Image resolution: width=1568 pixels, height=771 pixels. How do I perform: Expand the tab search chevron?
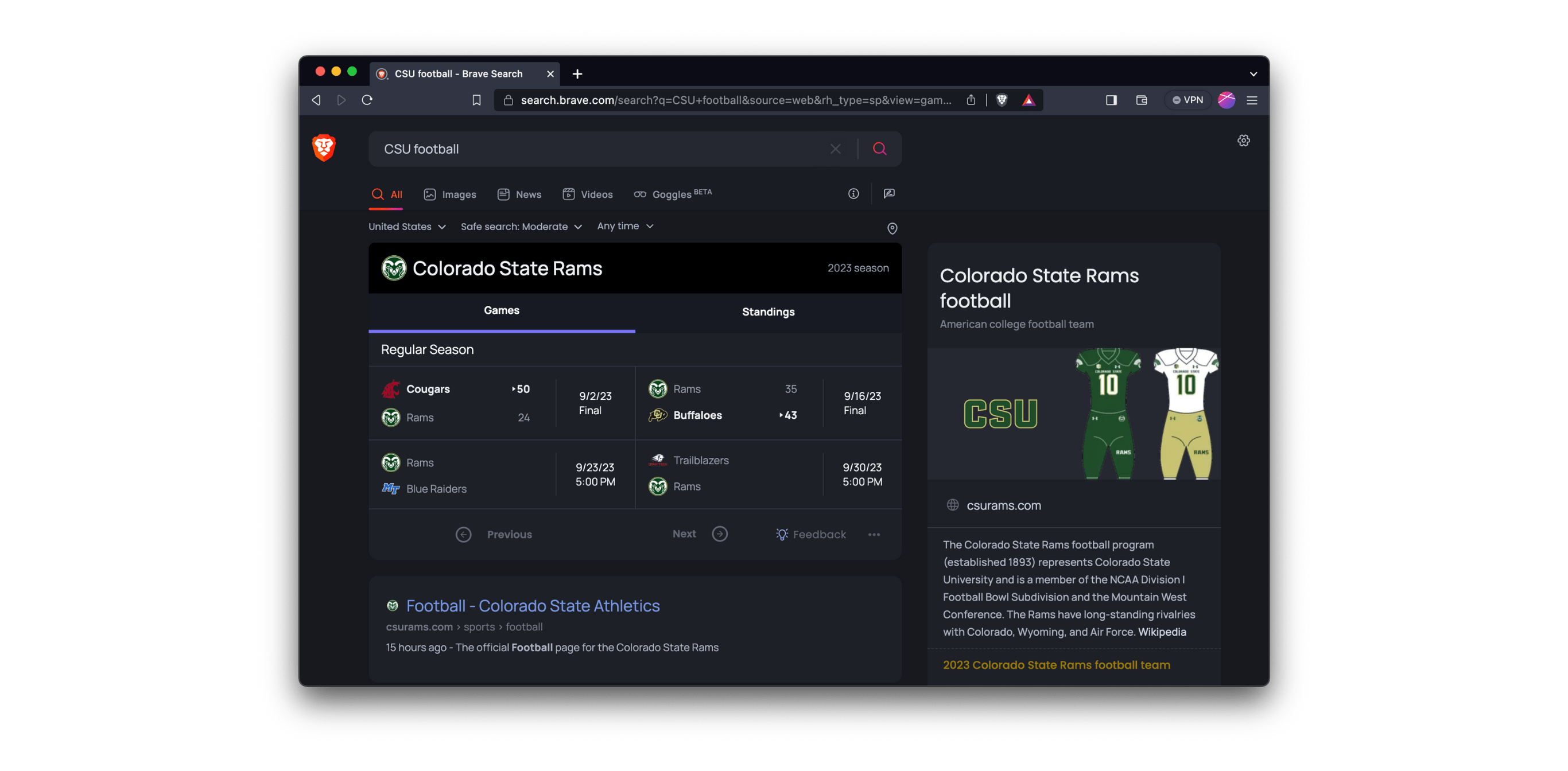pos(1253,73)
